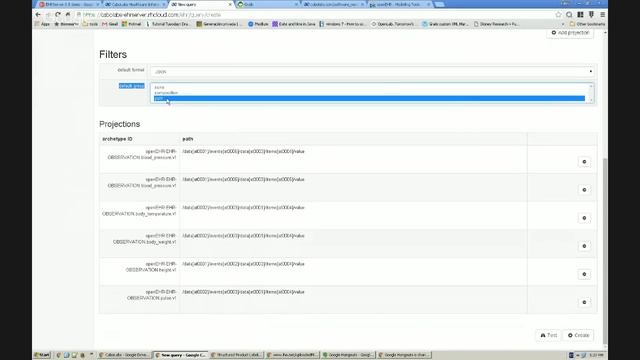
Task: Click the 'default format' label
Action: point(131,70)
